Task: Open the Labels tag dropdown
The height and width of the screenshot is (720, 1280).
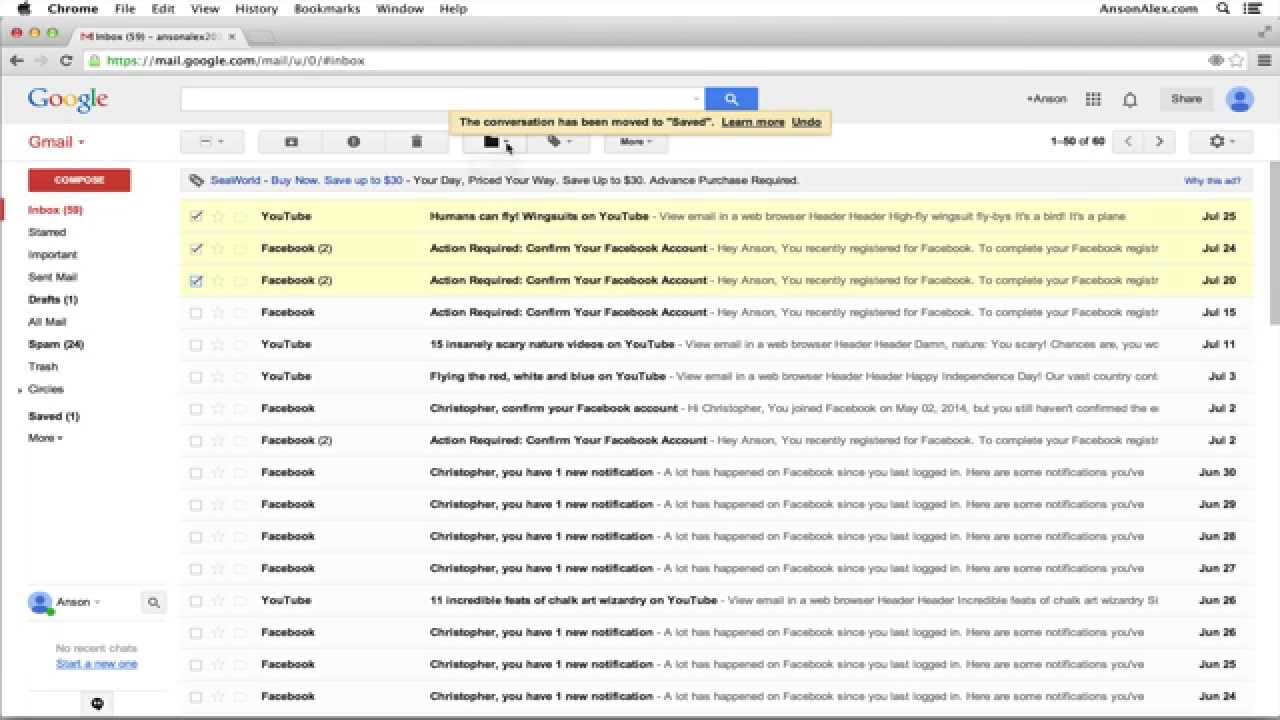Action: (x=558, y=142)
